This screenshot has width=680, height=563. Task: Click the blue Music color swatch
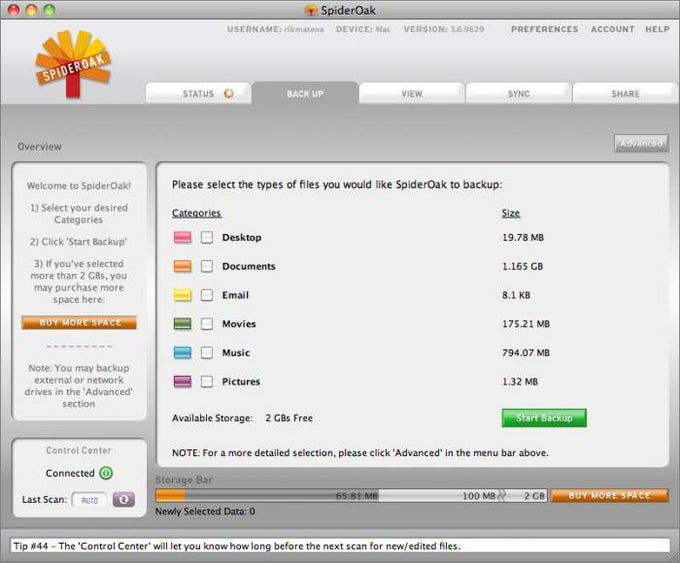point(183,352)
